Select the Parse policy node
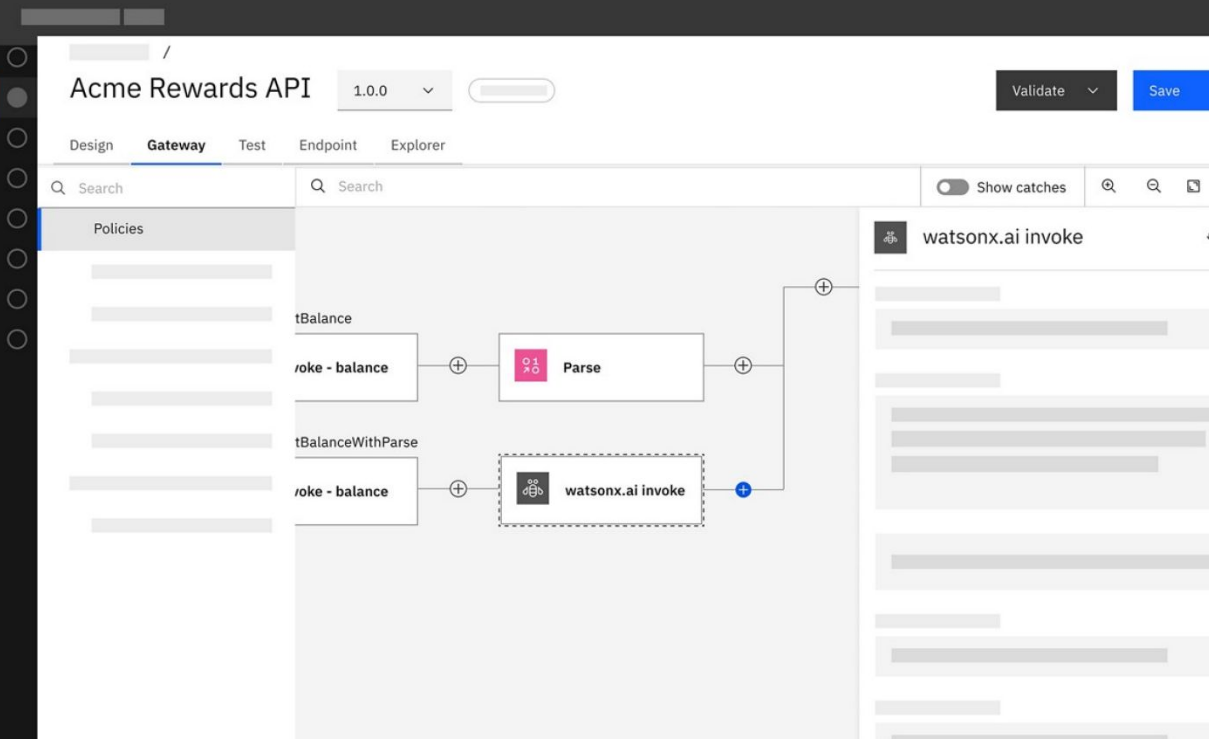This screenshot has height=743, width=1209. [x=601, y=367]
